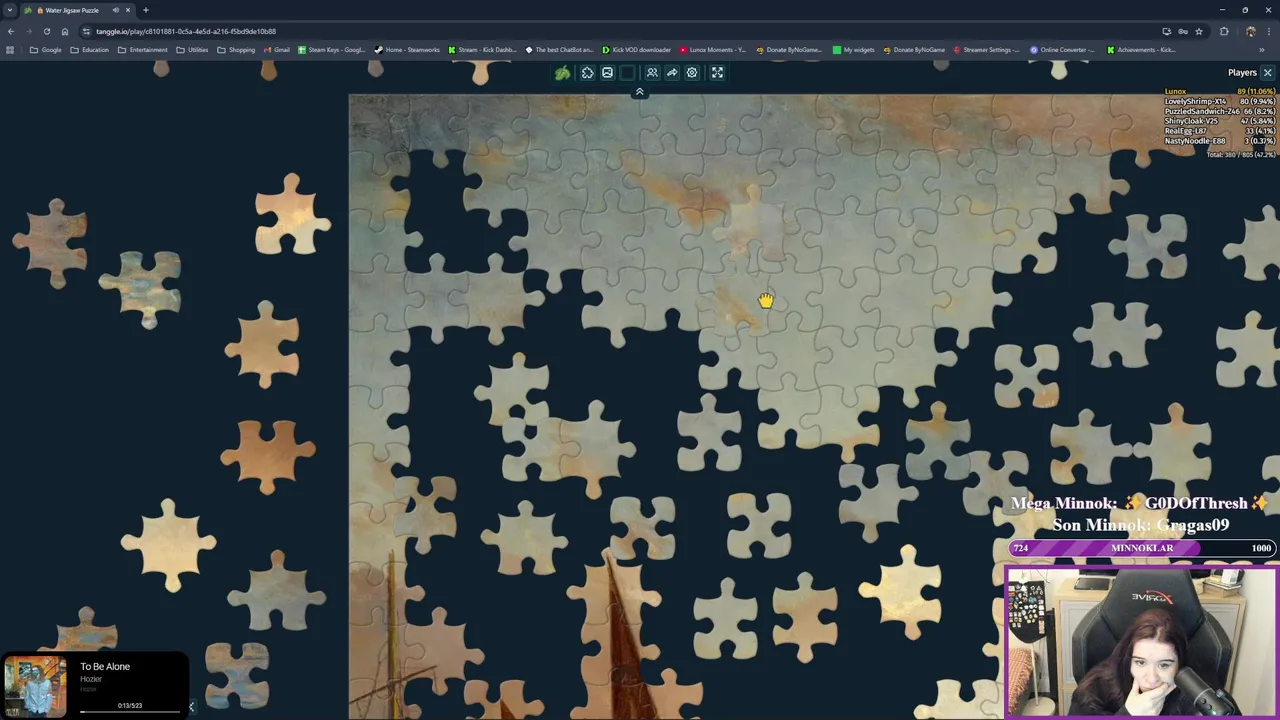Go forward with the browser arrow

[x=28, y=31]
